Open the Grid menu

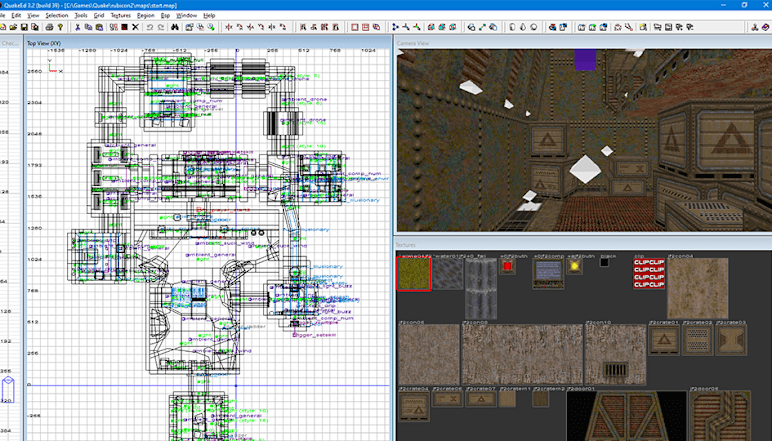[x=99, y=16]
